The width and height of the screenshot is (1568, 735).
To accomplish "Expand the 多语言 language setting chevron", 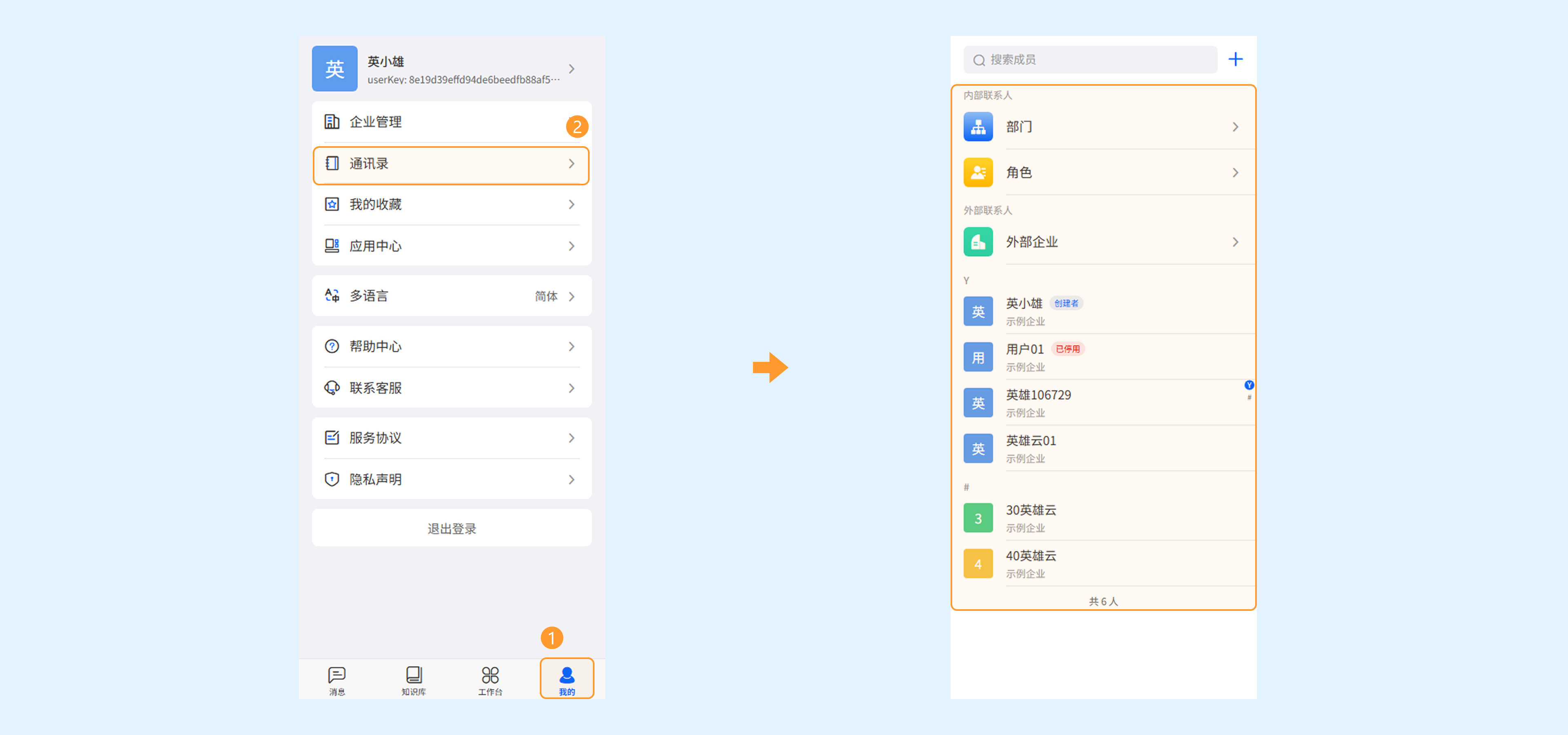I will point(572,296).
